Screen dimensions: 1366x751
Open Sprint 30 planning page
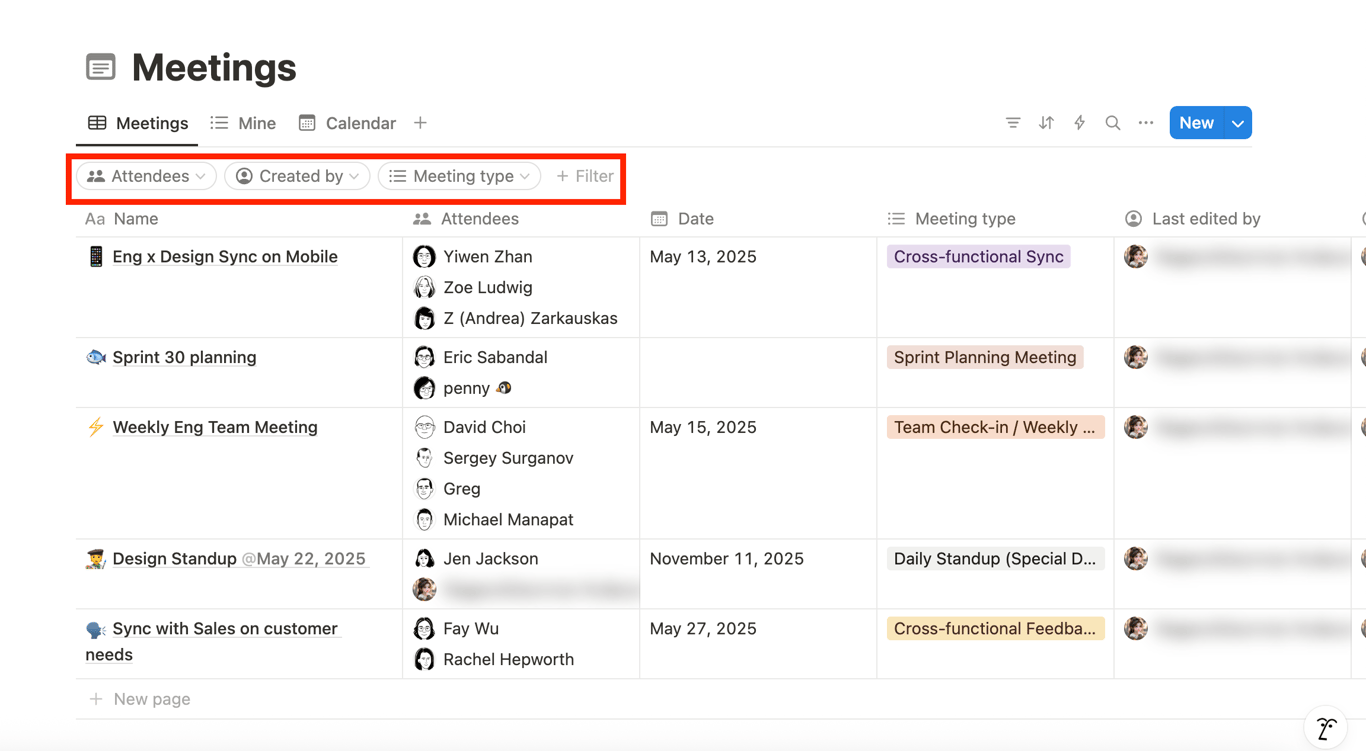(184, 357)
